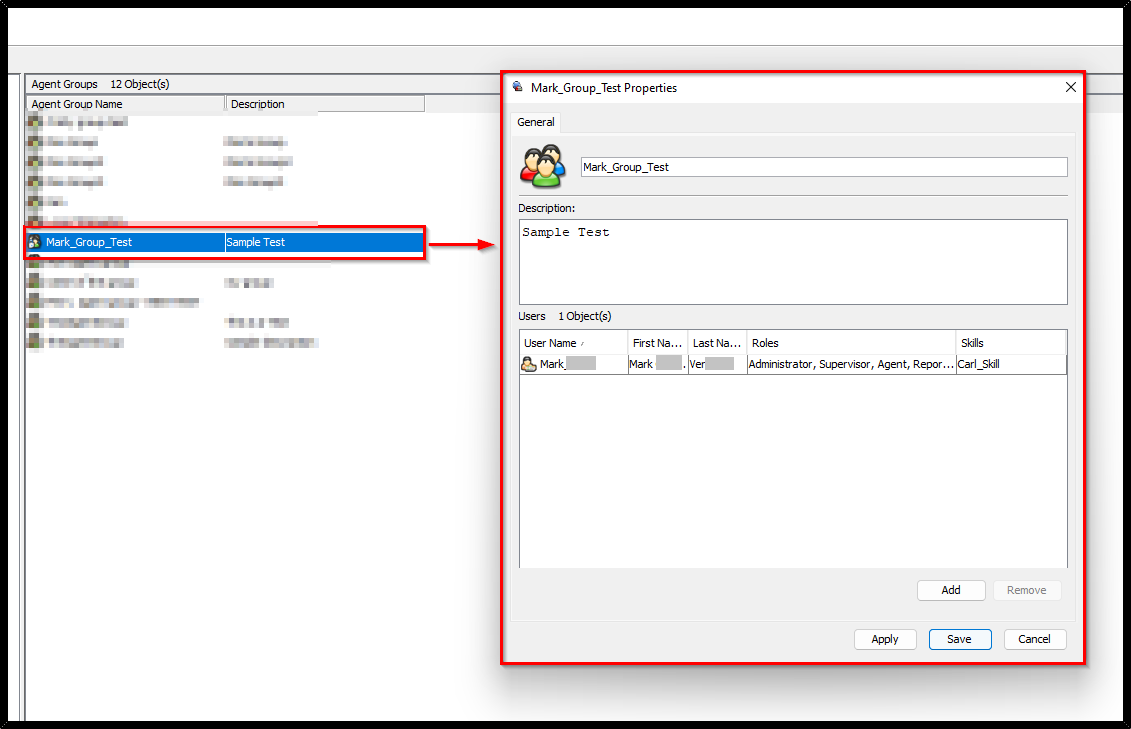The width and height of the screenshot is (1131, 729).
Task: Open the General tab
Action: (536, 123)
